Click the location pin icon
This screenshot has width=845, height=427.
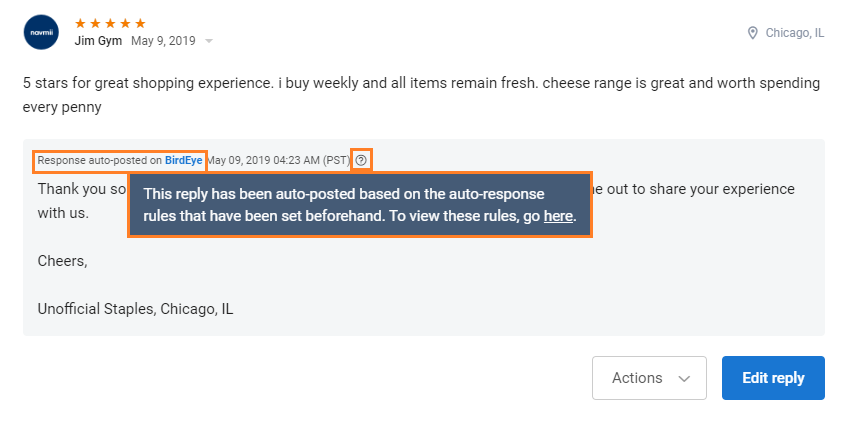click(x=753, y=33)
